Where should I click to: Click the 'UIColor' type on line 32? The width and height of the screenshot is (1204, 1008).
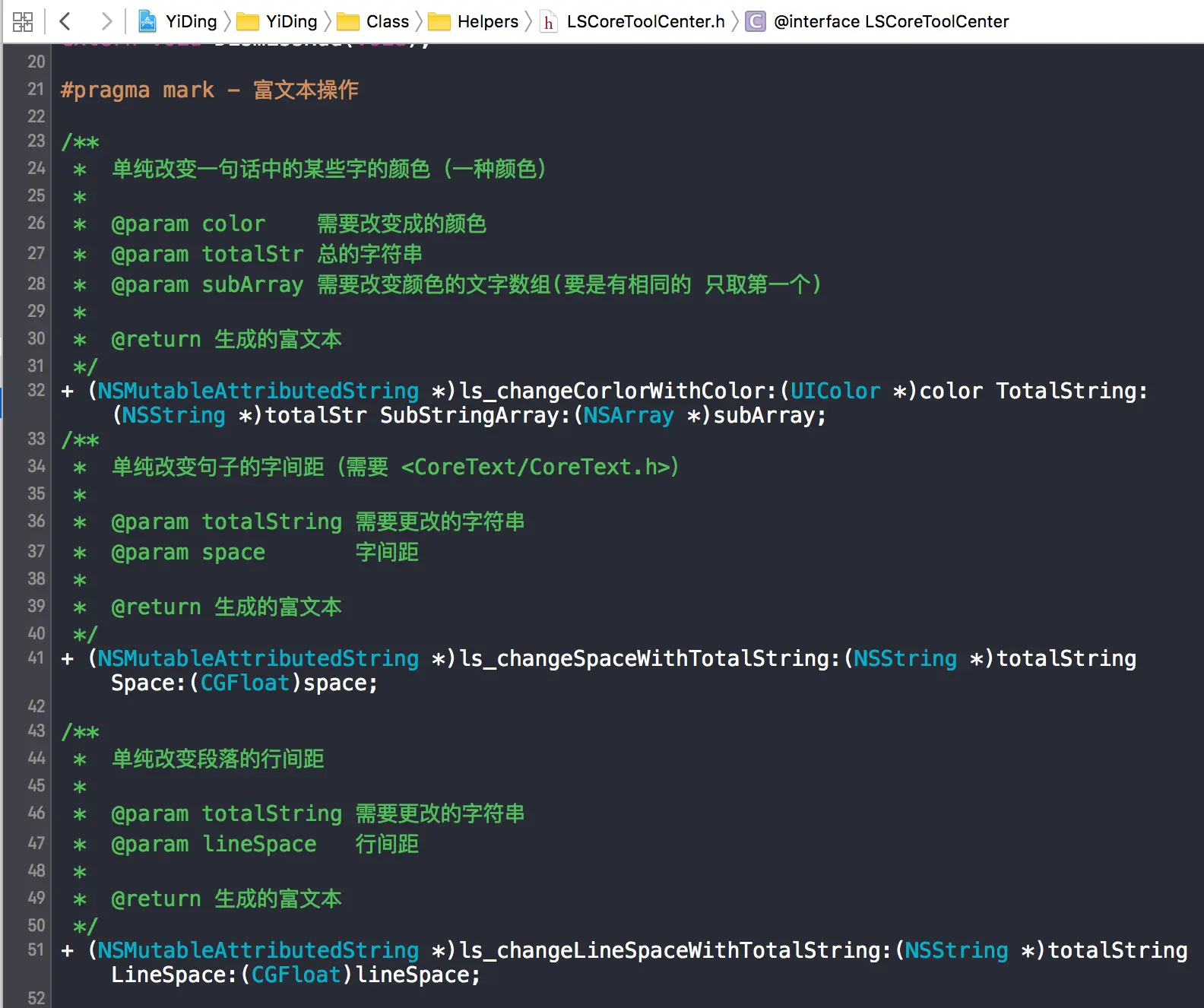pos(835,391)
